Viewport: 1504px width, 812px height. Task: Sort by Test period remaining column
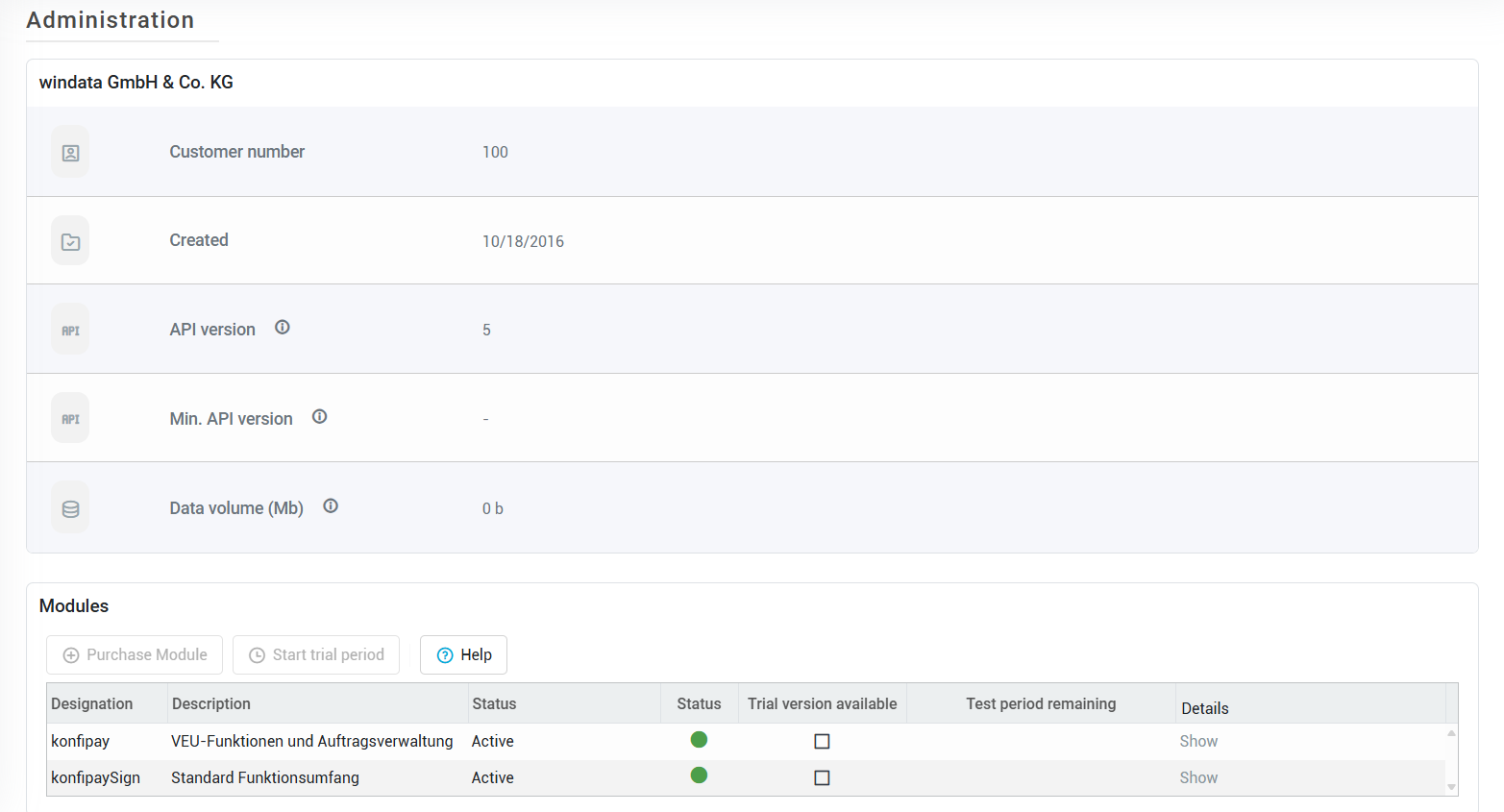[1041, 703]
